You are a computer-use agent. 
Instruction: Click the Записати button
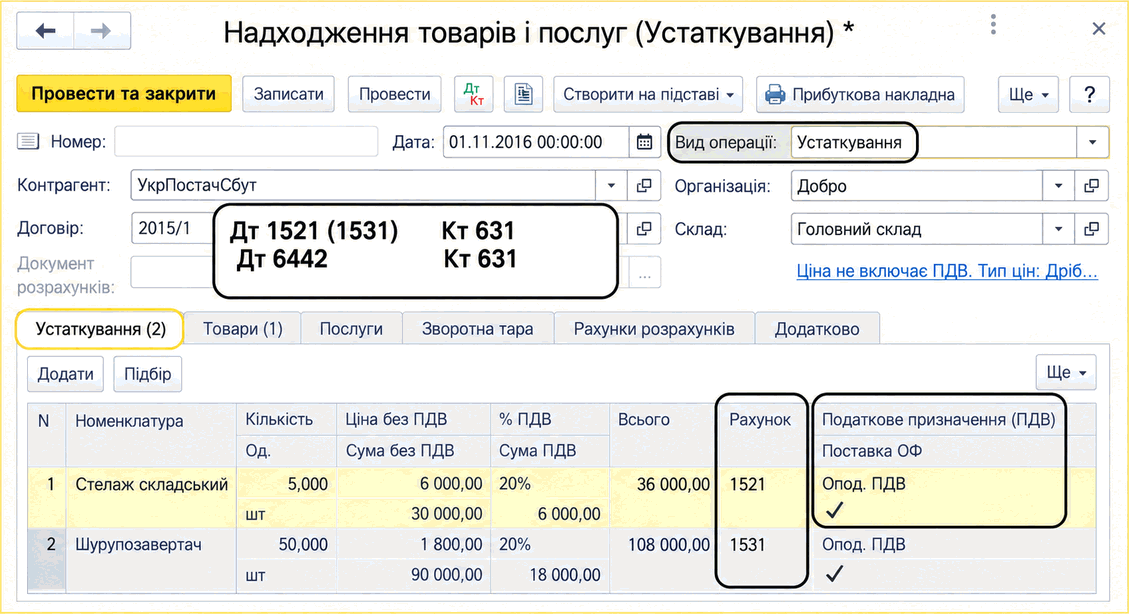(289, 94)
